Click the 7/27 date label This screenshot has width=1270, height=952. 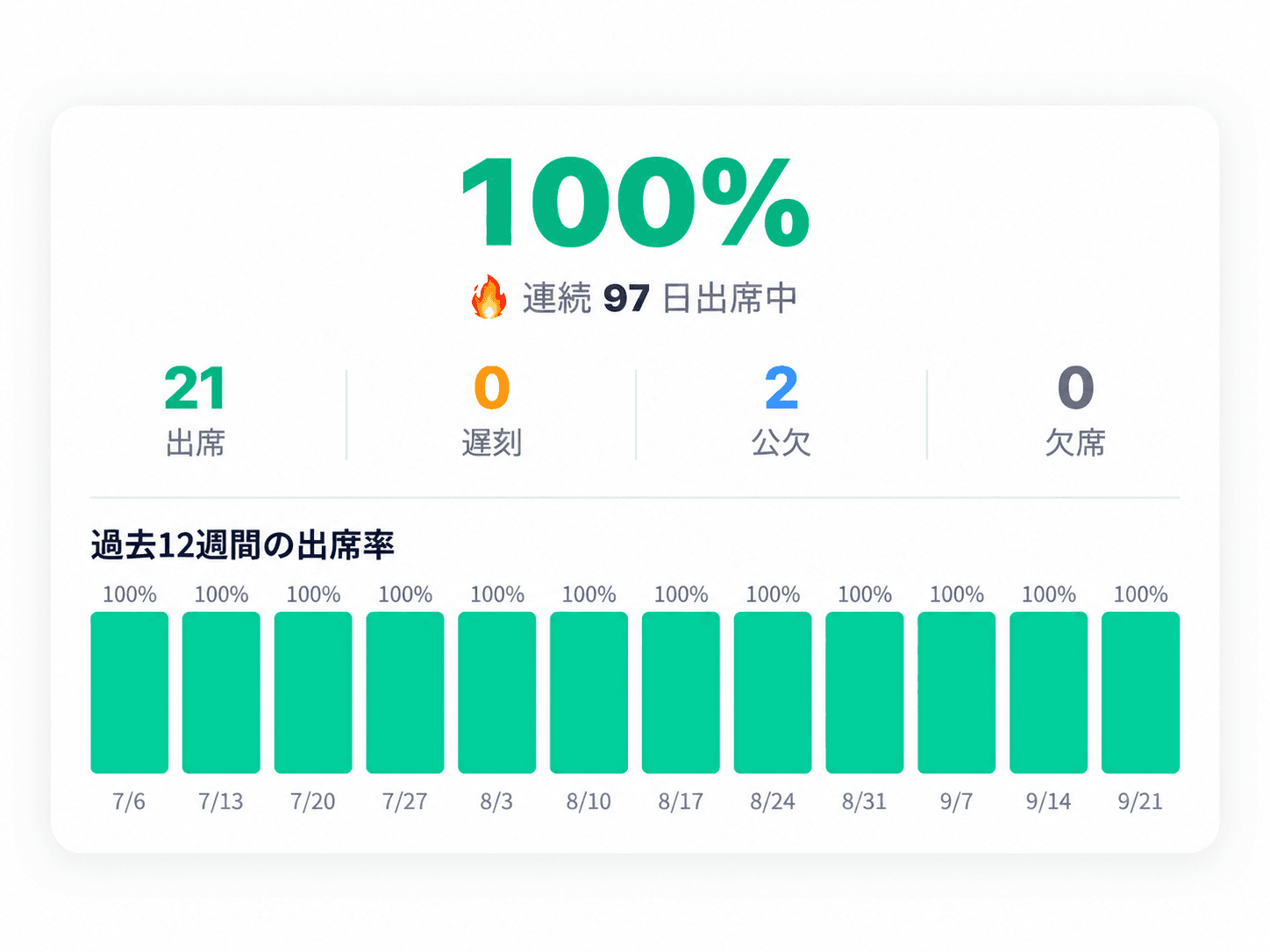pyautogui.click(x=405, y=801)
